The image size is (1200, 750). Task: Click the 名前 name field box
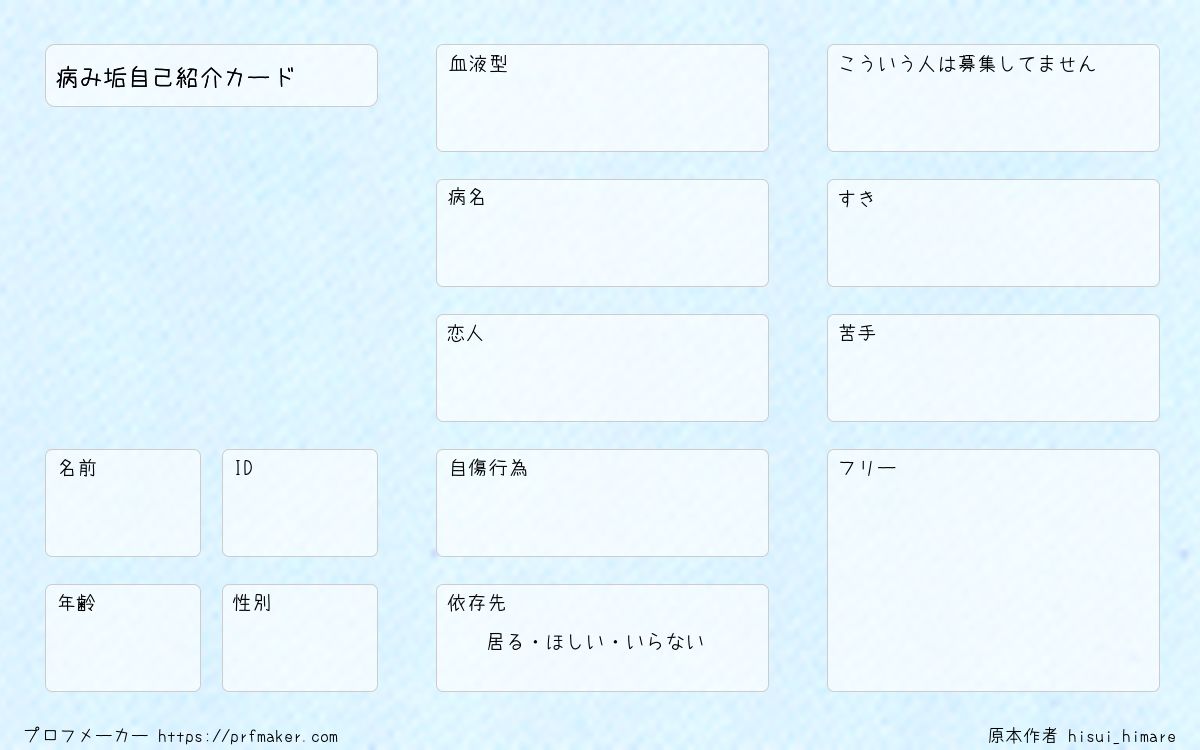123,503
